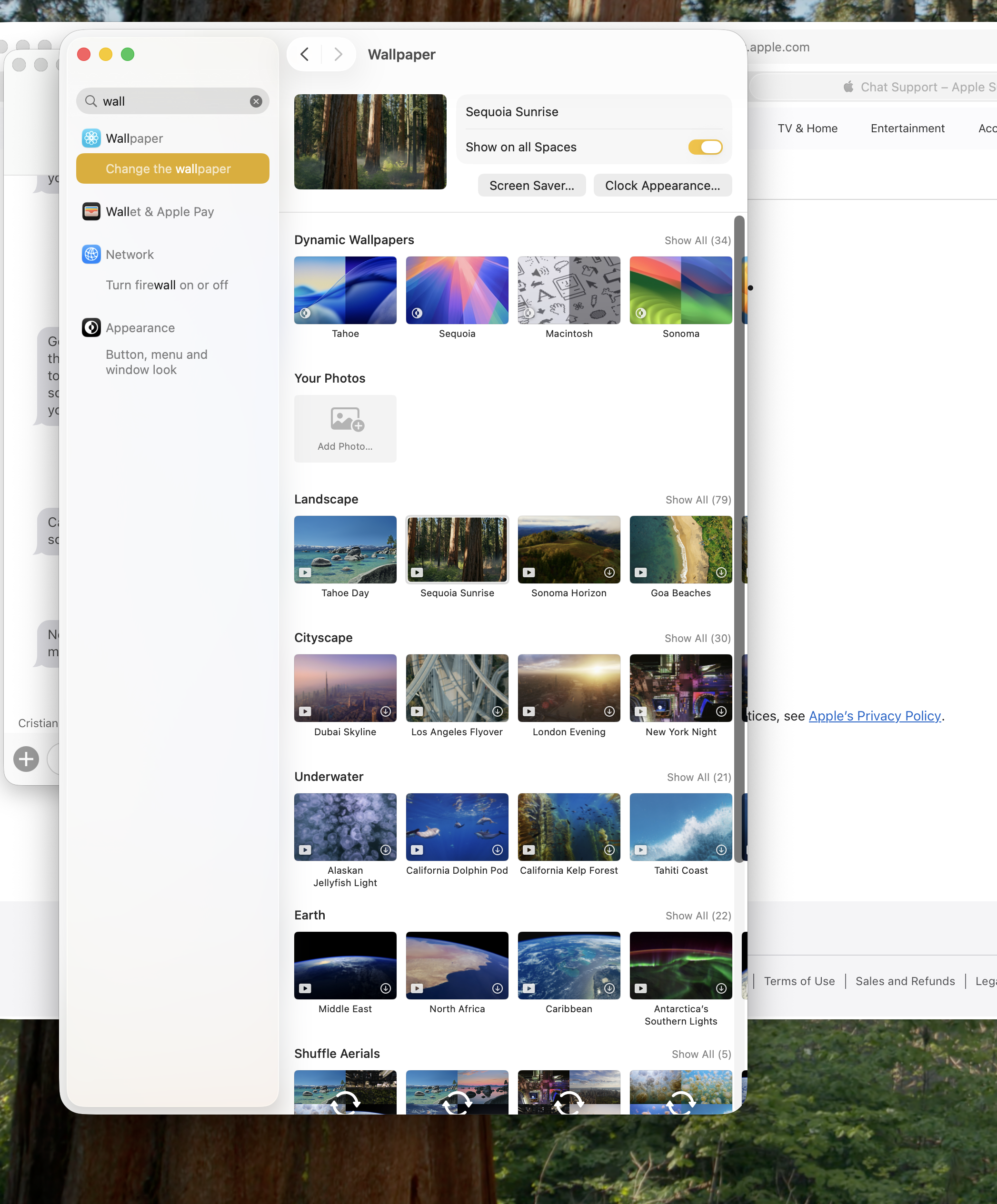Go back with the left chevron
The width and height of the screenshot is (997, 1204).
[305, 54]
